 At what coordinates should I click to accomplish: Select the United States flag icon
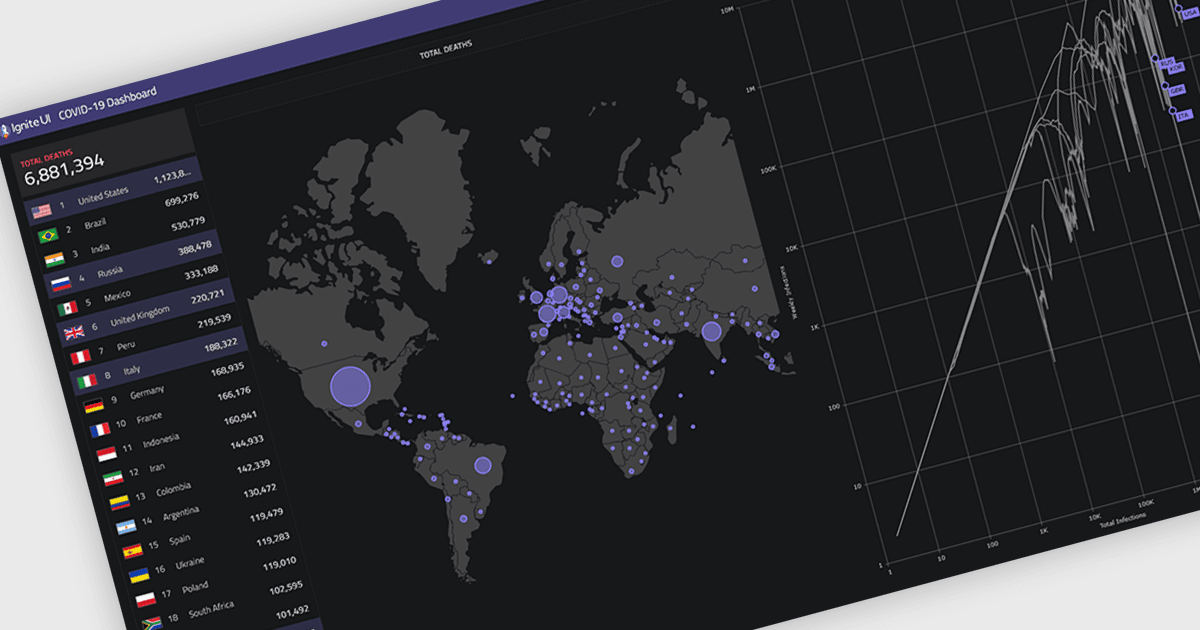pyautogui.click(x=40, y=211)
